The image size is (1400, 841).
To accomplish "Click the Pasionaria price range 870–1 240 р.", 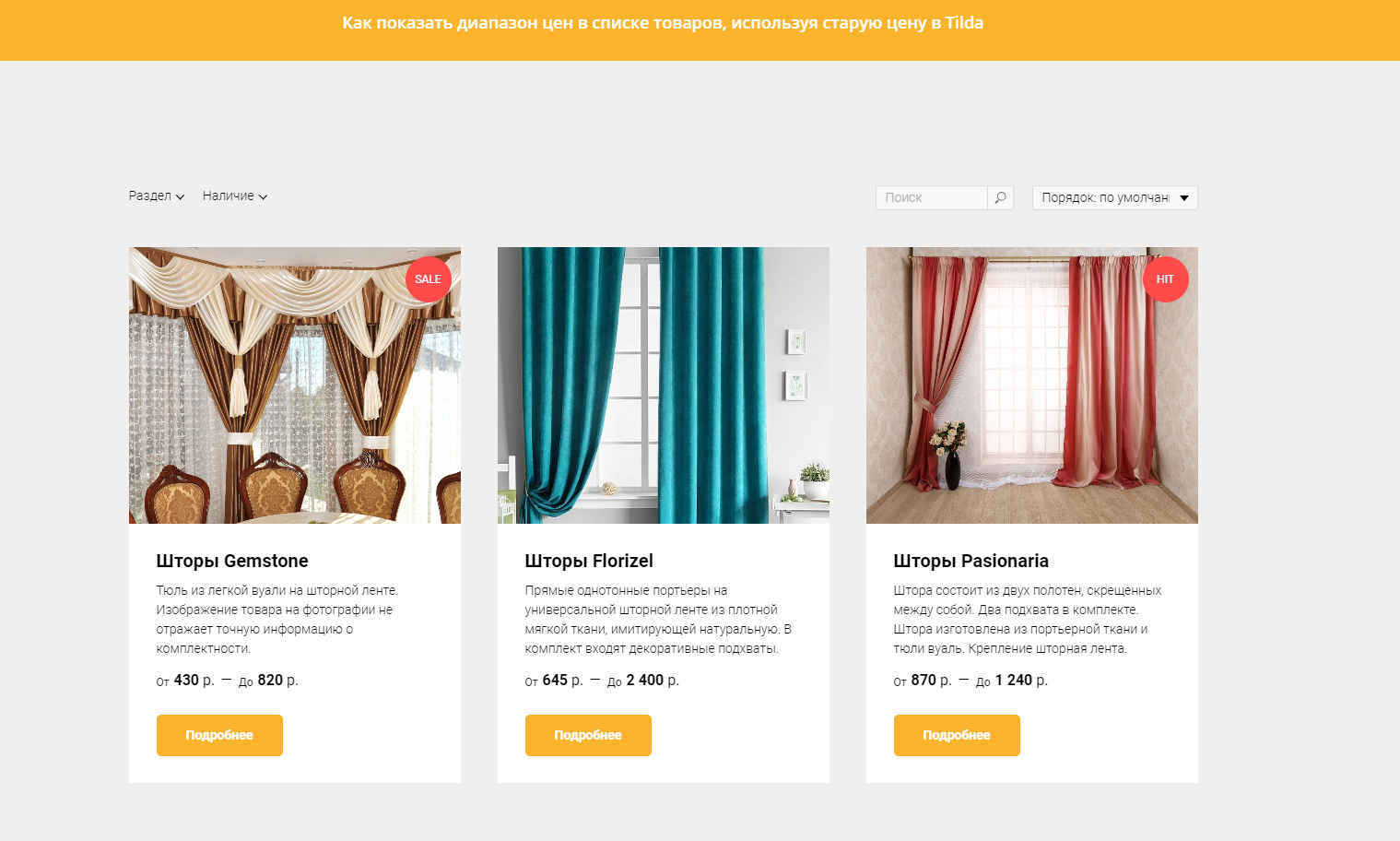I will tap(971, 681).
